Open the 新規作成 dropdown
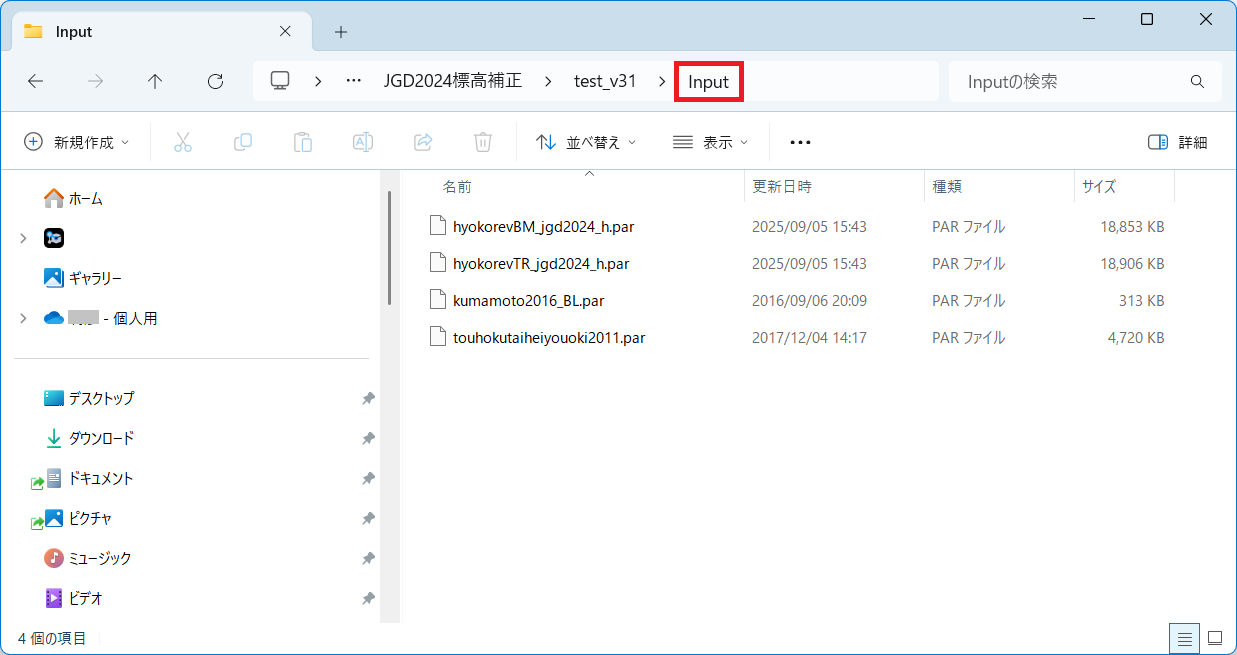 [x=77, y=142]
